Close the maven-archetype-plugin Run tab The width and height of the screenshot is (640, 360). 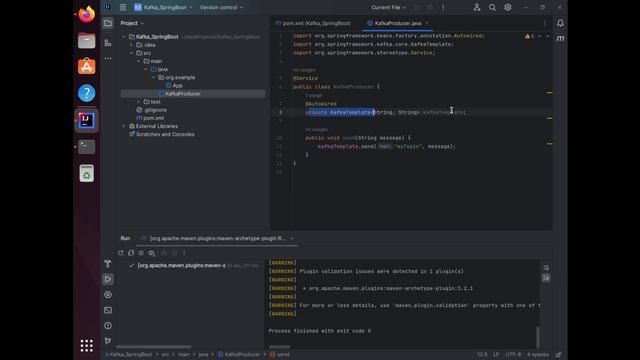[x=292, y=238]
